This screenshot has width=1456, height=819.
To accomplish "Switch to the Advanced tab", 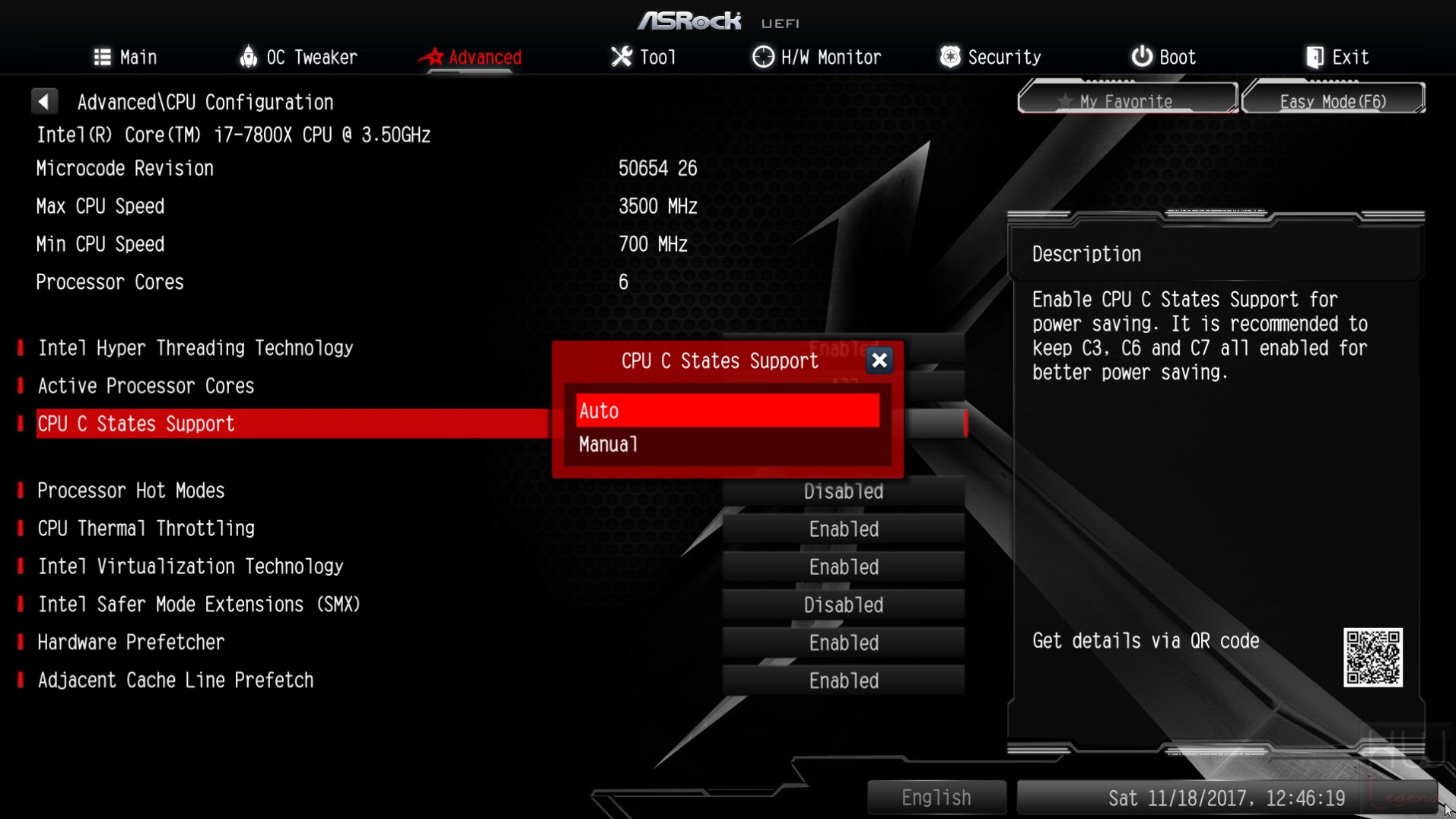I will [x=470, y=57].
